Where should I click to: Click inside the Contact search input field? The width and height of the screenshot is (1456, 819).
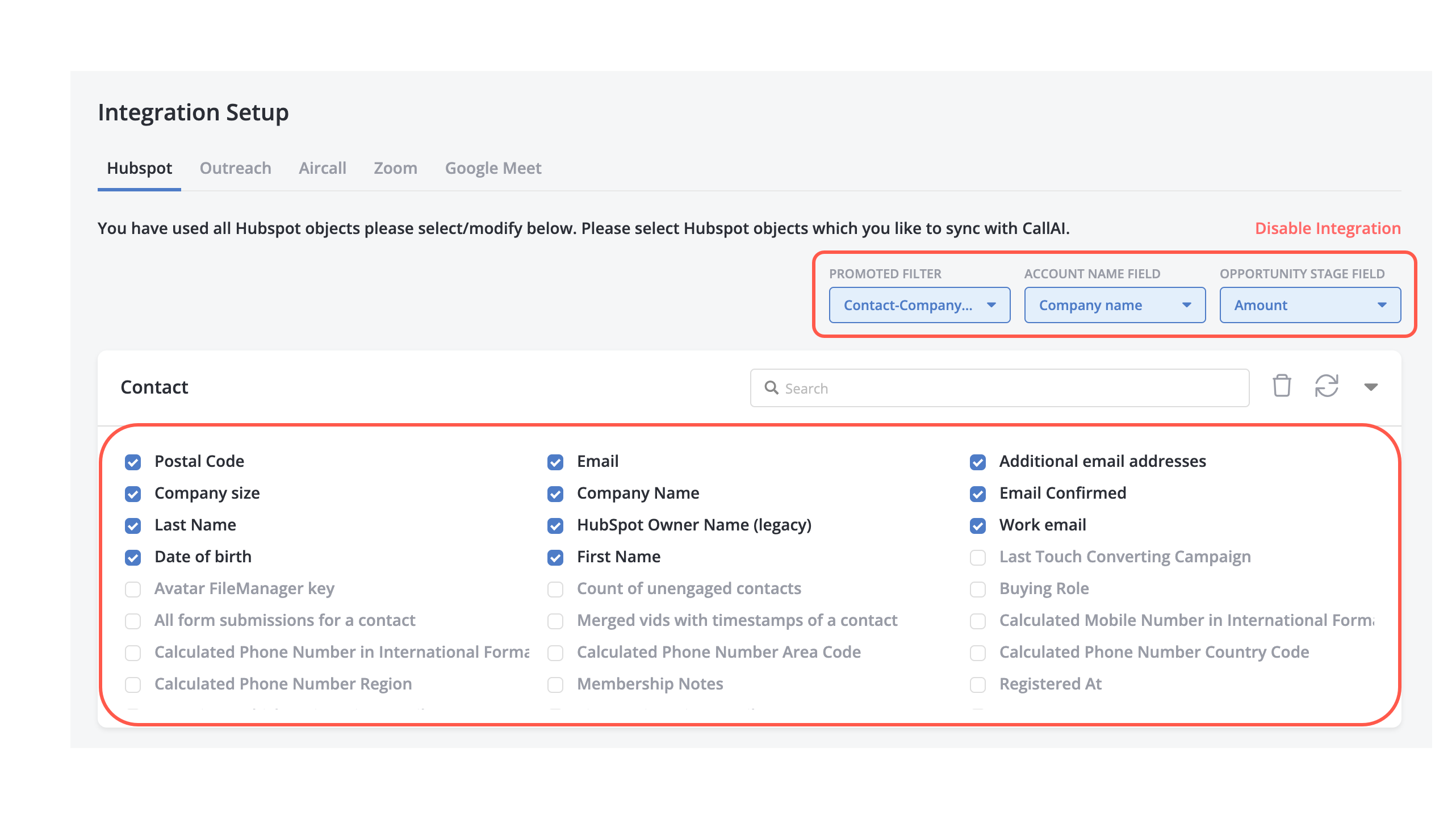tap(1001, 387)
